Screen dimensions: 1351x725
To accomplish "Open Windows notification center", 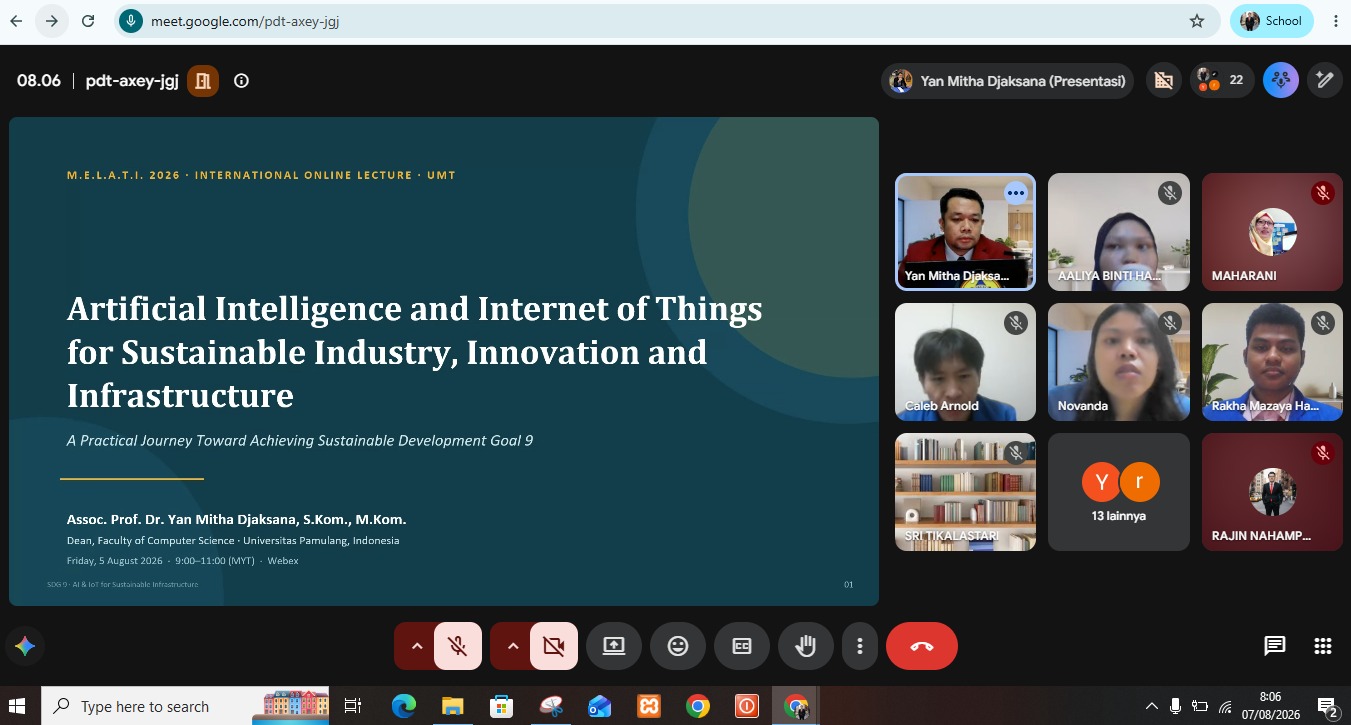I will [1328, 706].
